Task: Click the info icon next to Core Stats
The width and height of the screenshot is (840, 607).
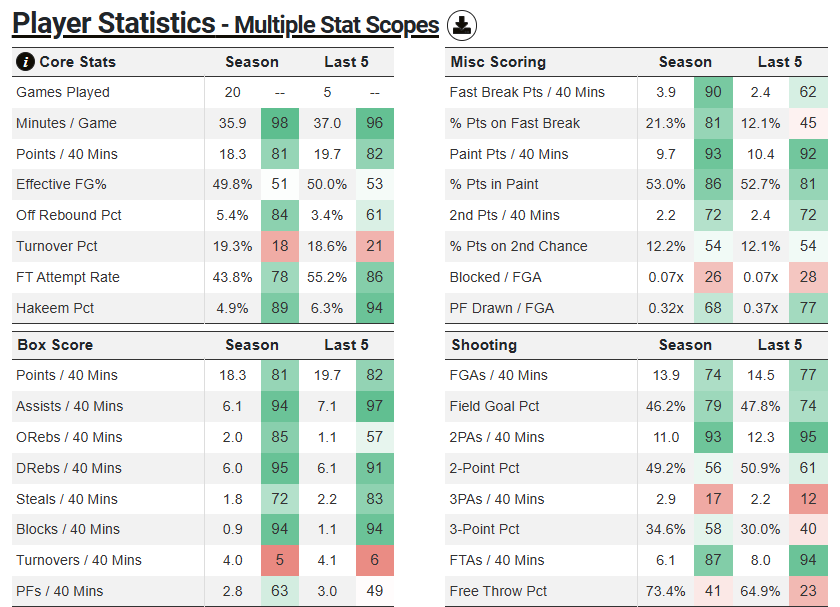Action: (26, 62)
